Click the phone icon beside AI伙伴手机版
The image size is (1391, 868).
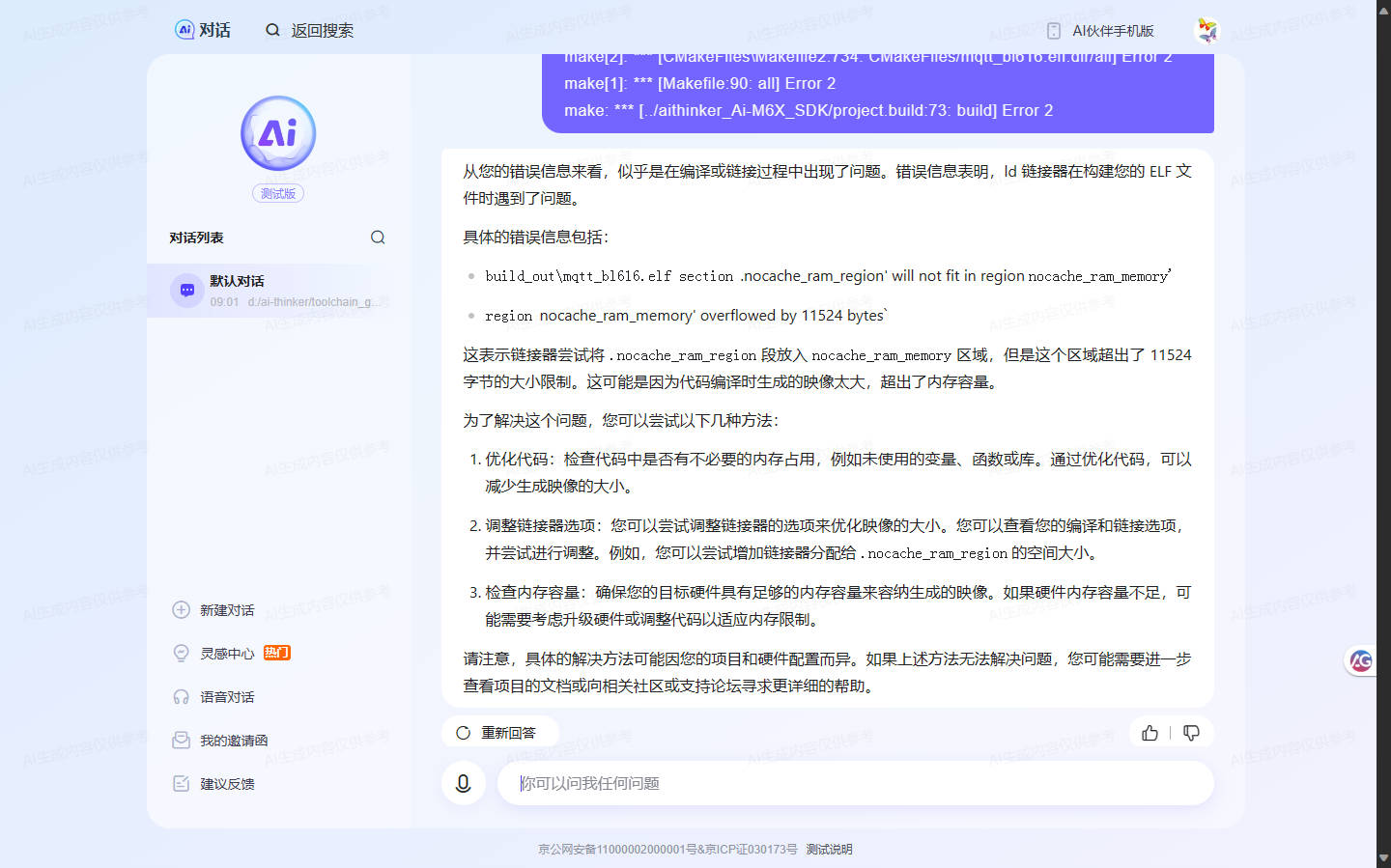pyautogui.click(x=1054, y=31)
